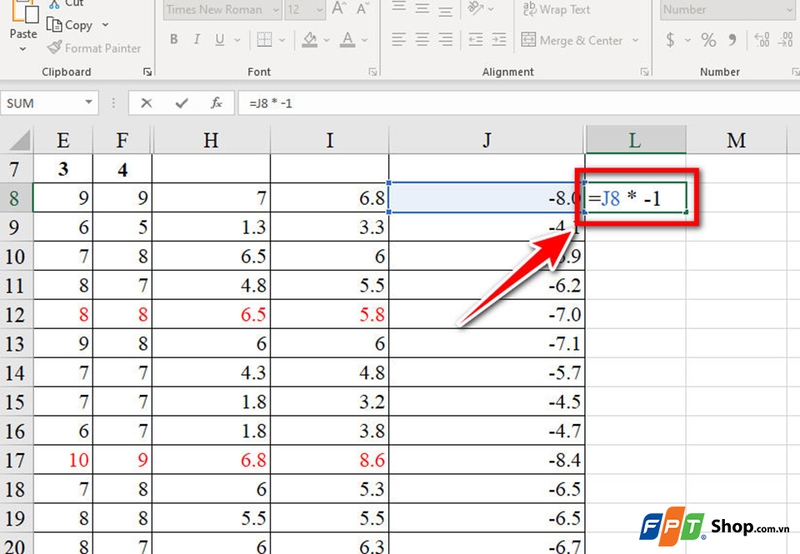
Task: Select row 17 header
Action: click(x=16, y=460)
